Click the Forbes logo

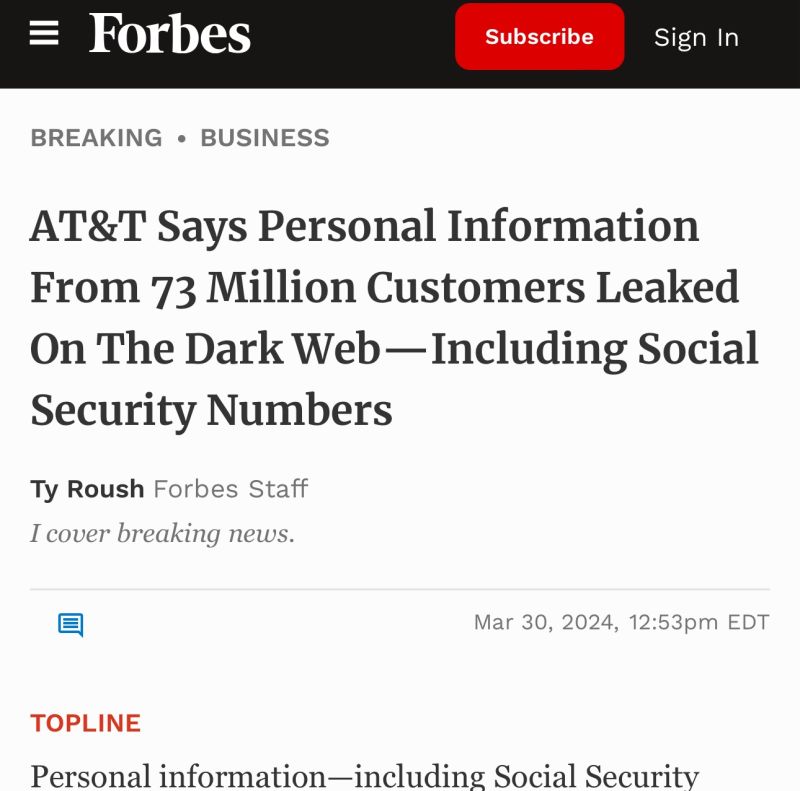pos(170,34)
